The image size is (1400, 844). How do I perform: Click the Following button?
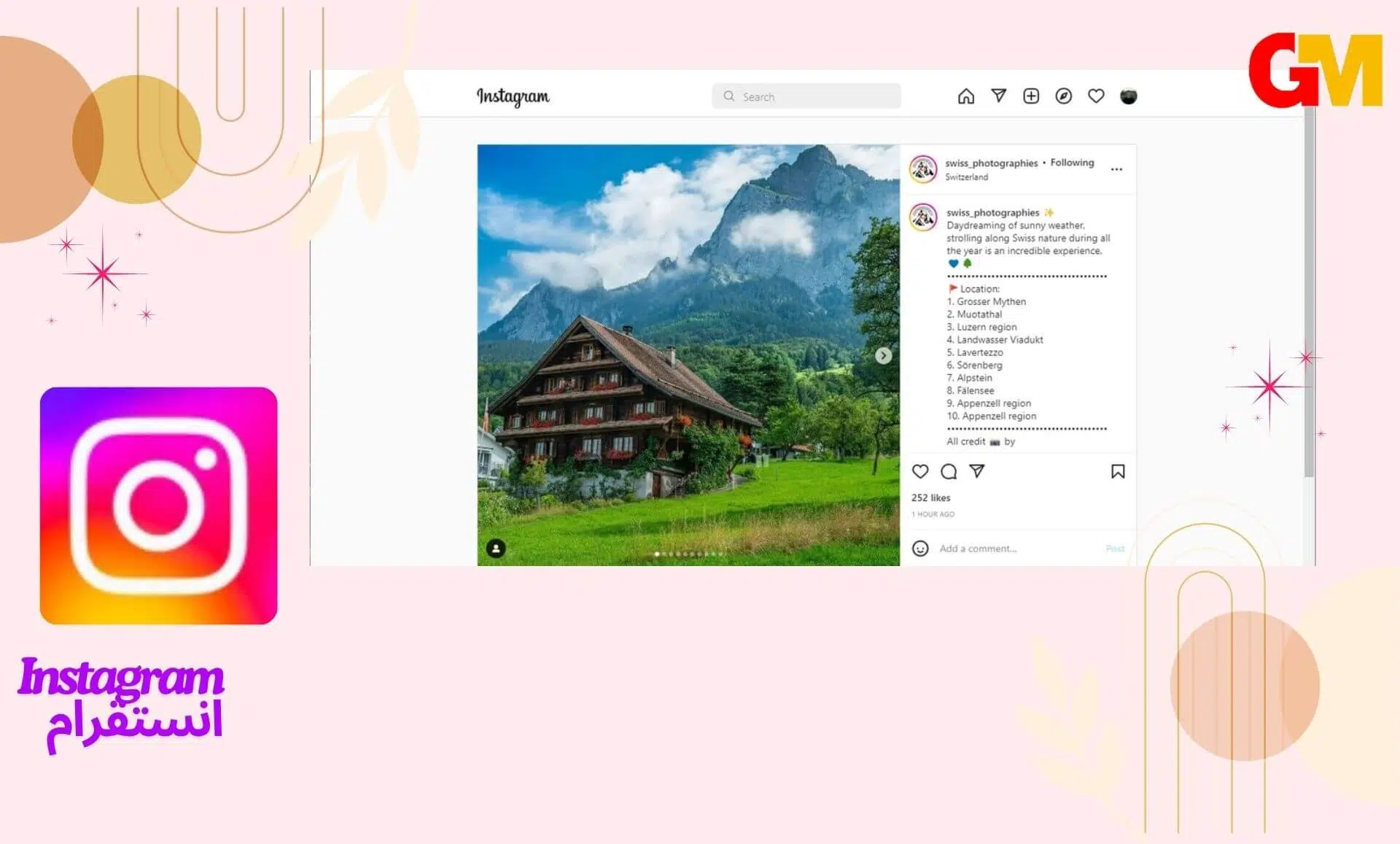point(1072,163)
